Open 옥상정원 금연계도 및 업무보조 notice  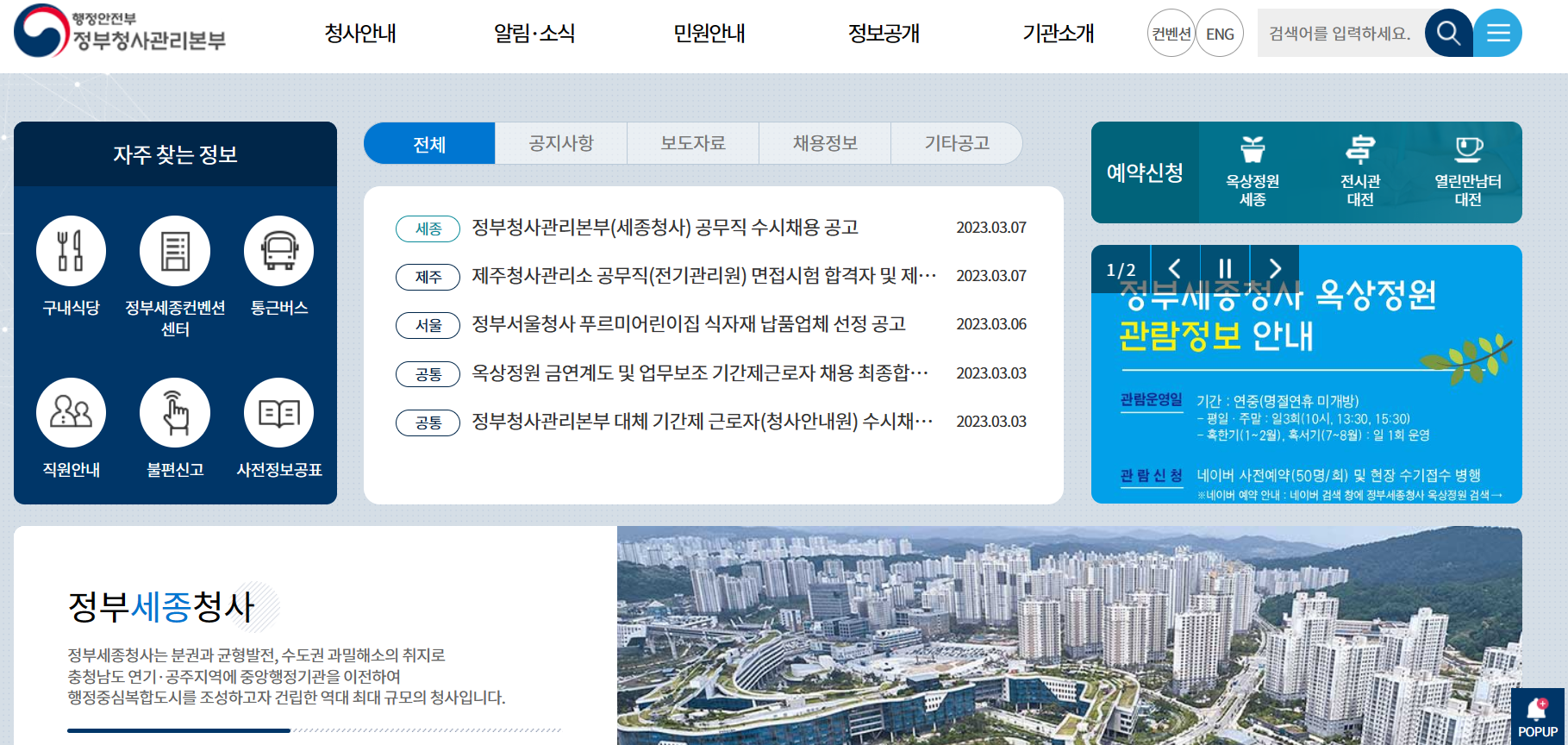tap(700, 373)
